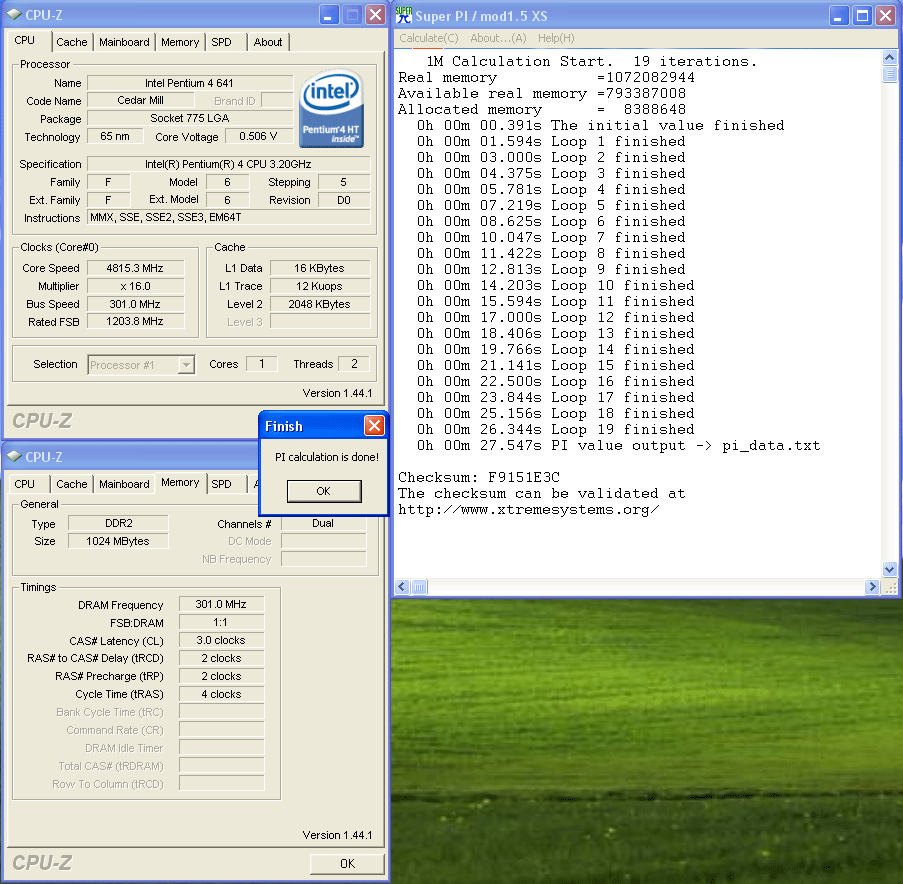Open the Help(H) menu in Super PI
This screenshot has height=884, width=903.
[556, 38]
